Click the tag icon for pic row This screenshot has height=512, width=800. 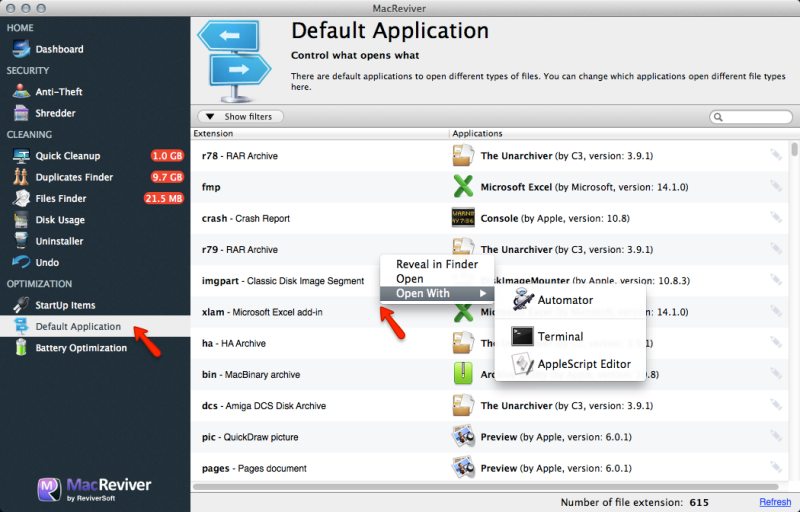776,437
